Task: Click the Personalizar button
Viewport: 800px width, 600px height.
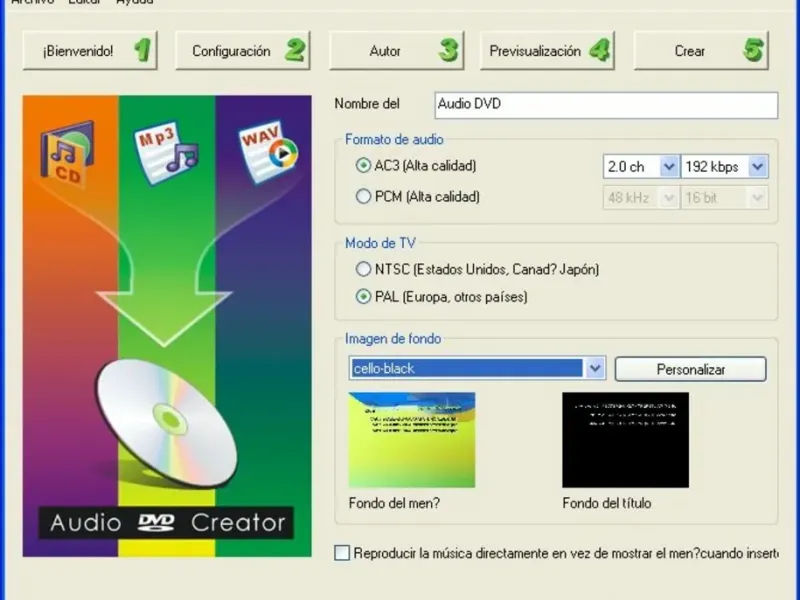Action: [x=690, y=369]
